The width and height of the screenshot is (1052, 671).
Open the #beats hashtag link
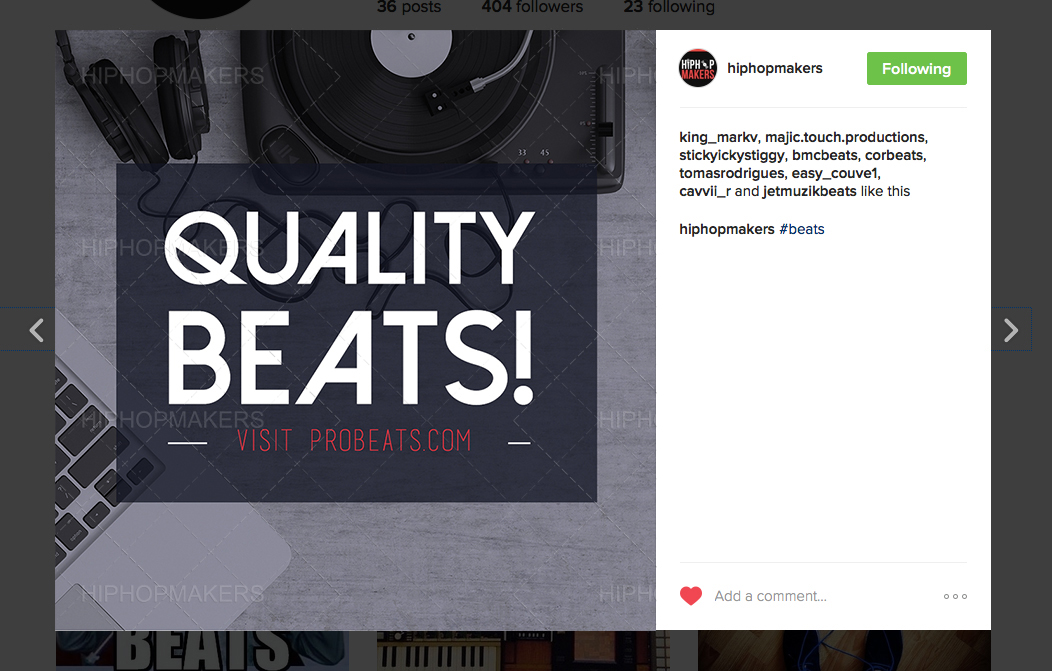click(802, 229)
